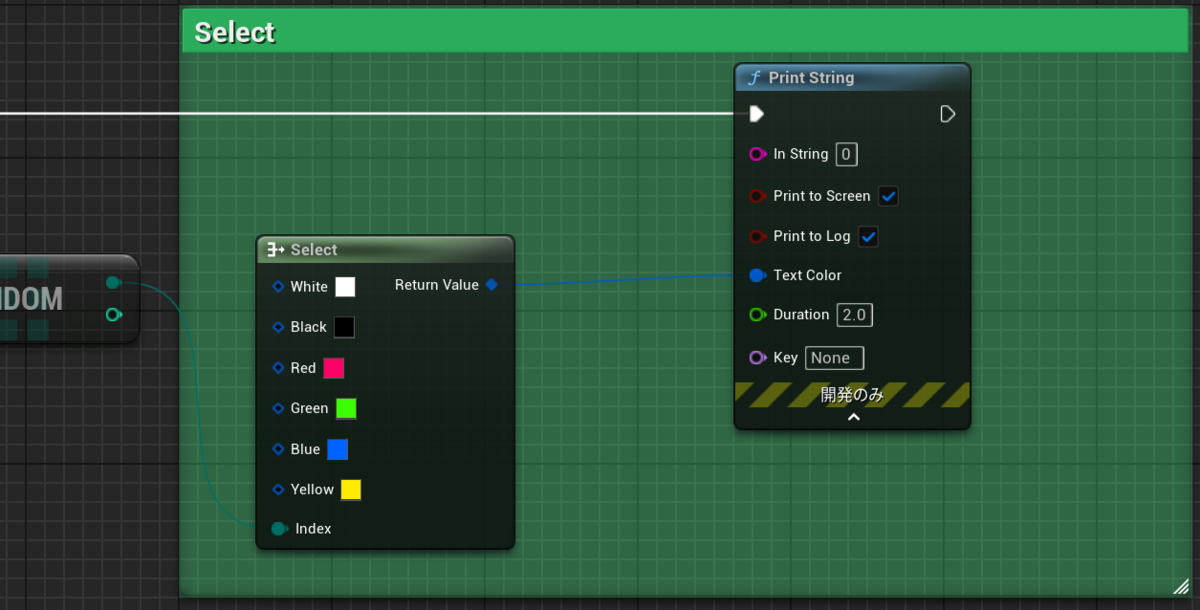Click the Select node icon in its title bar
The height and width of the screenshot is (610, 1200).
pyautogui.click(x=274, y=249)
